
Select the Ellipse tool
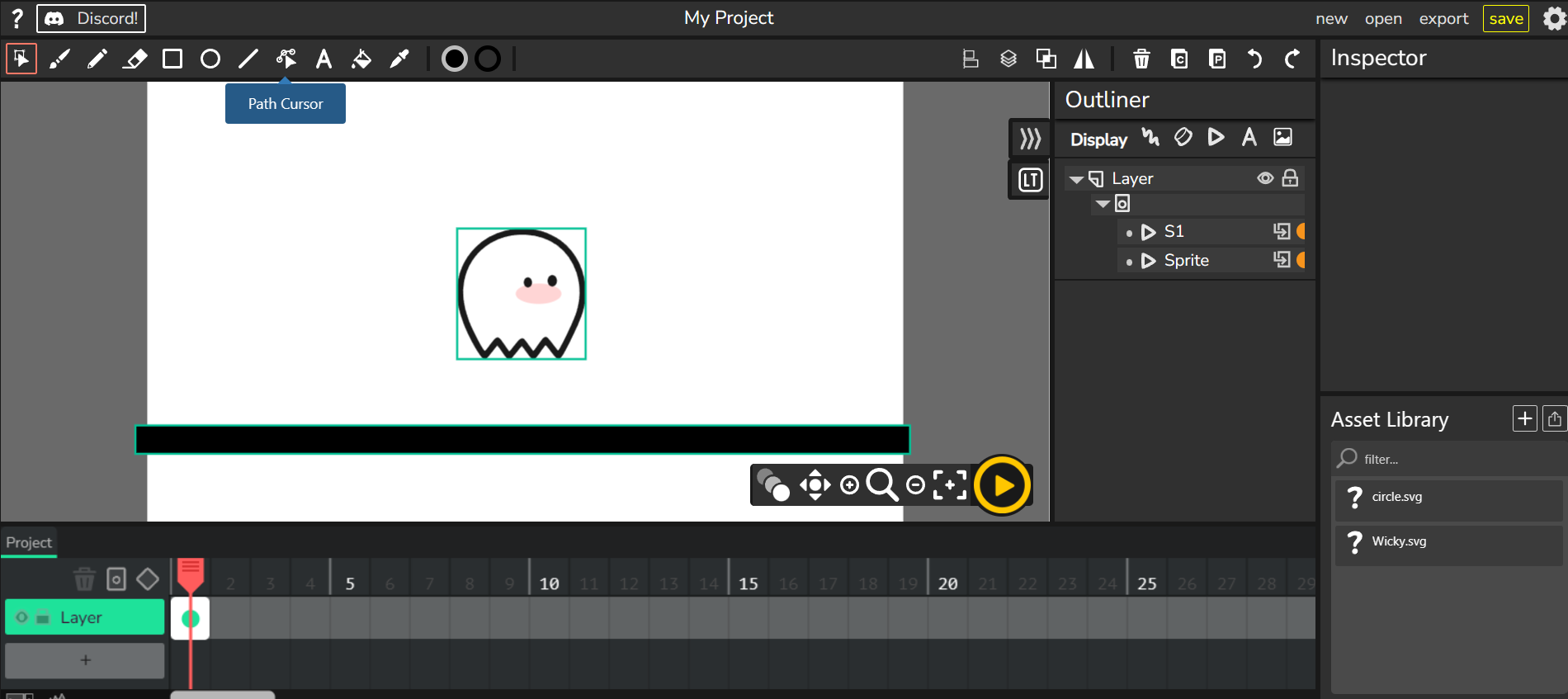click(210, 59)
